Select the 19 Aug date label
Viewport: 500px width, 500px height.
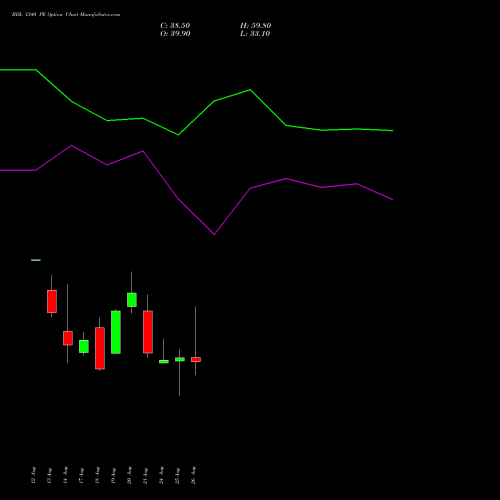(x=113, y=475)
